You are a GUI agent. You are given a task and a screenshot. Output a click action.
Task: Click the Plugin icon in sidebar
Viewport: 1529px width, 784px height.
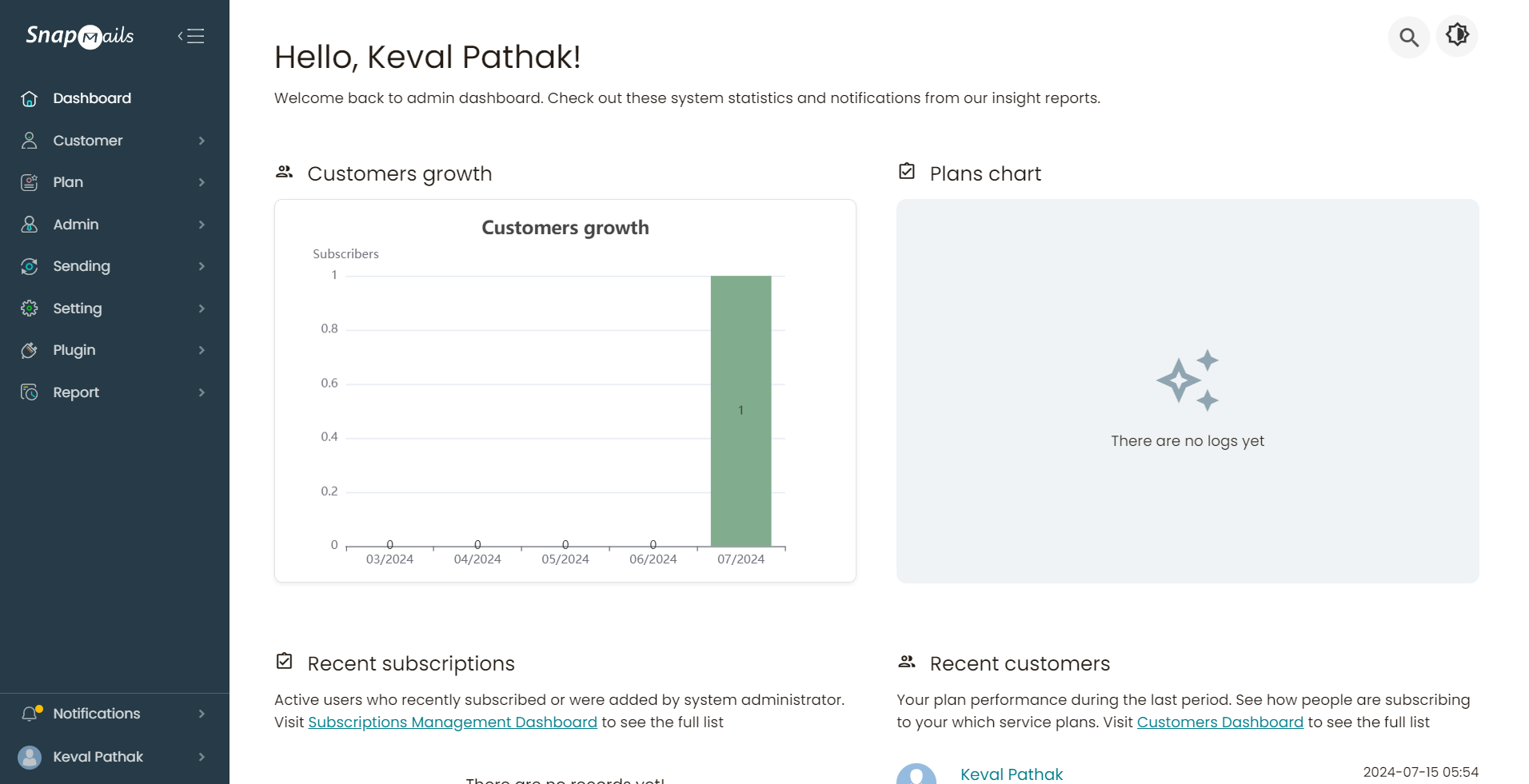click(x=30, y=350)
